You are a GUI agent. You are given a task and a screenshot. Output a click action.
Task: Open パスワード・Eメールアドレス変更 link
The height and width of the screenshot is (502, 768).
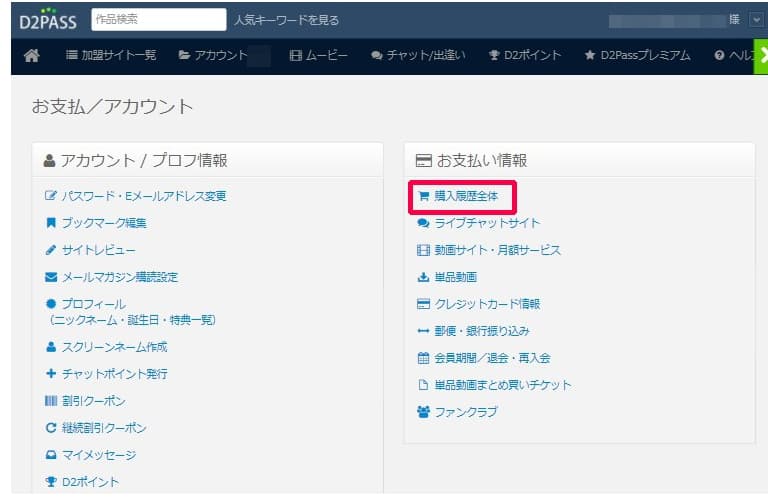pyautogui.click(x=144, y=196)
